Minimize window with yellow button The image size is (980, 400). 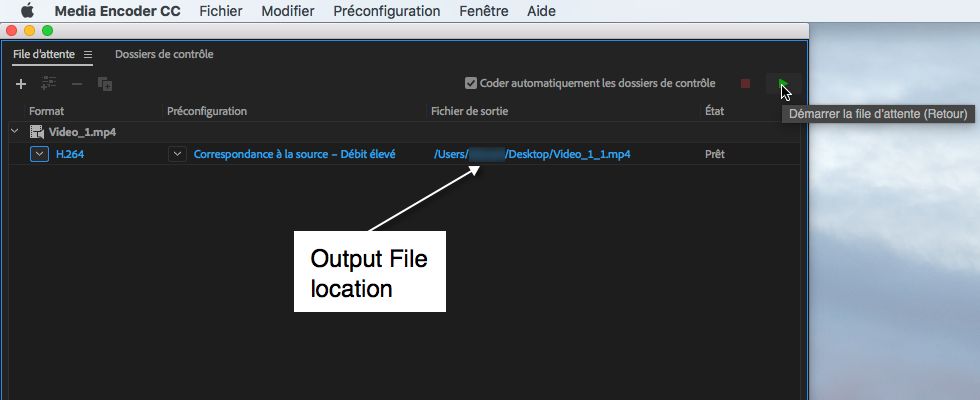click(x=29, y=31)
